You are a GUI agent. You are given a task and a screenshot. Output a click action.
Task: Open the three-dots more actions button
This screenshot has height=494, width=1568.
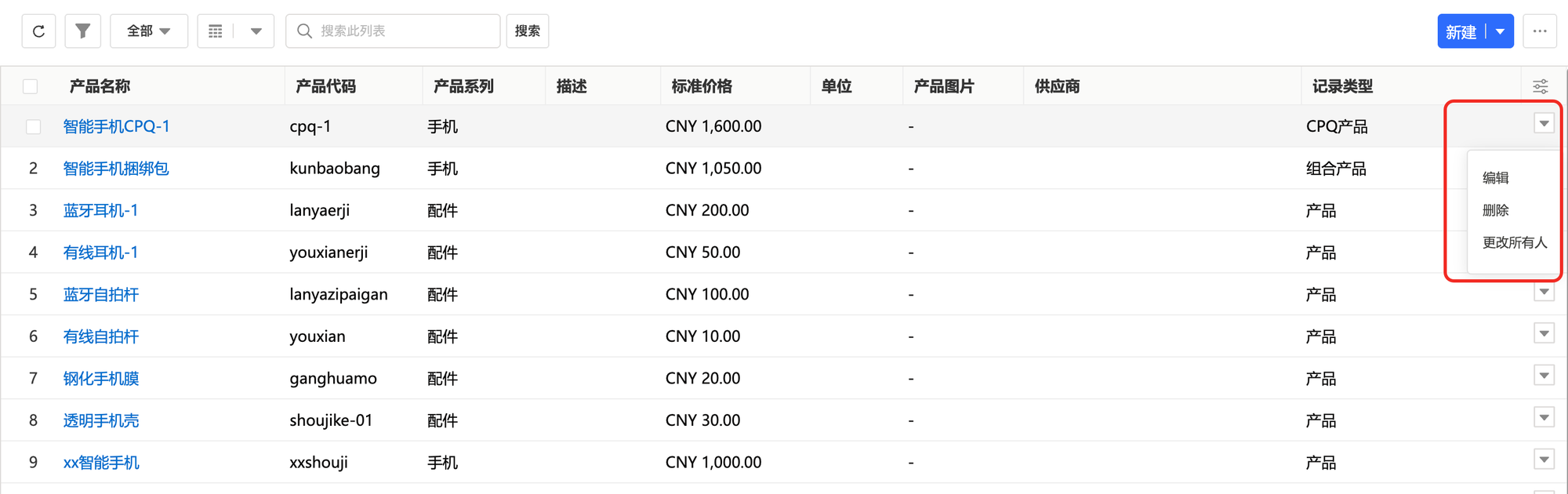pyautogui.click(x=1540, y=31)
